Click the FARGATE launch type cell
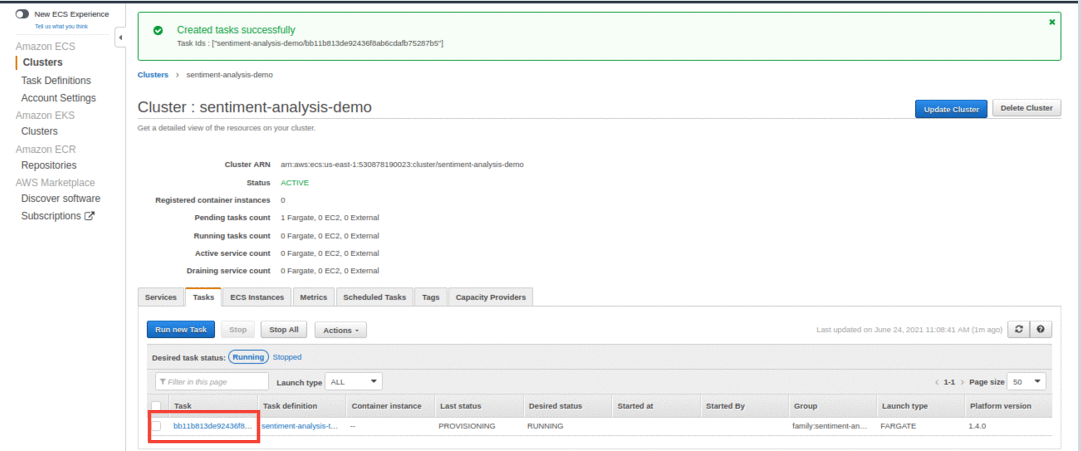The height and width of the screenshot is (451, 1081). pos(898,426)
